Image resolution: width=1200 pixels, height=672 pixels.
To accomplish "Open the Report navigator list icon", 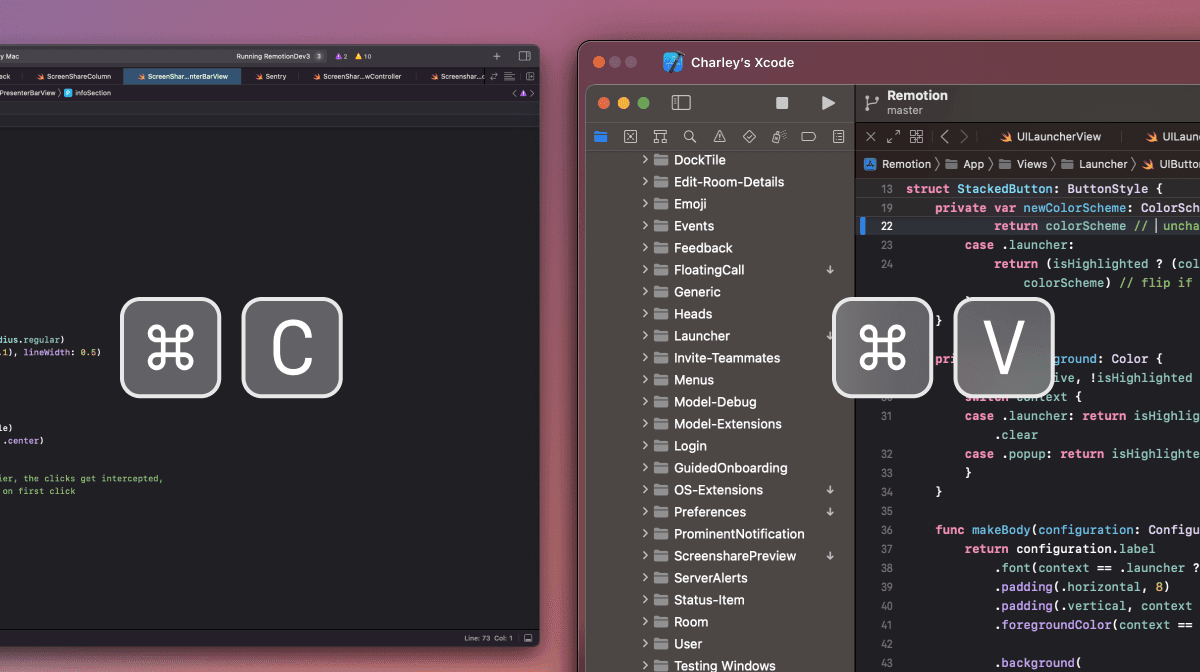I will click(x=839, y=137).
